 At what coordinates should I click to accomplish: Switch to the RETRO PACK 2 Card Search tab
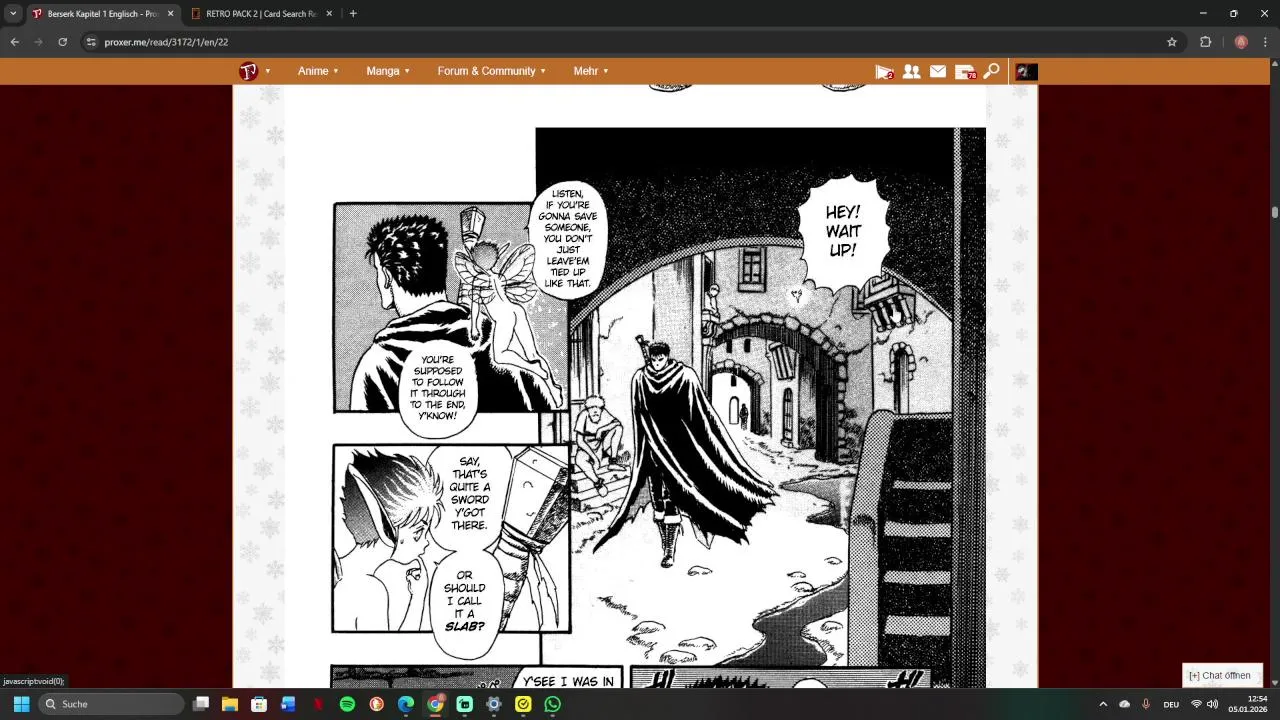click(261, 14)
